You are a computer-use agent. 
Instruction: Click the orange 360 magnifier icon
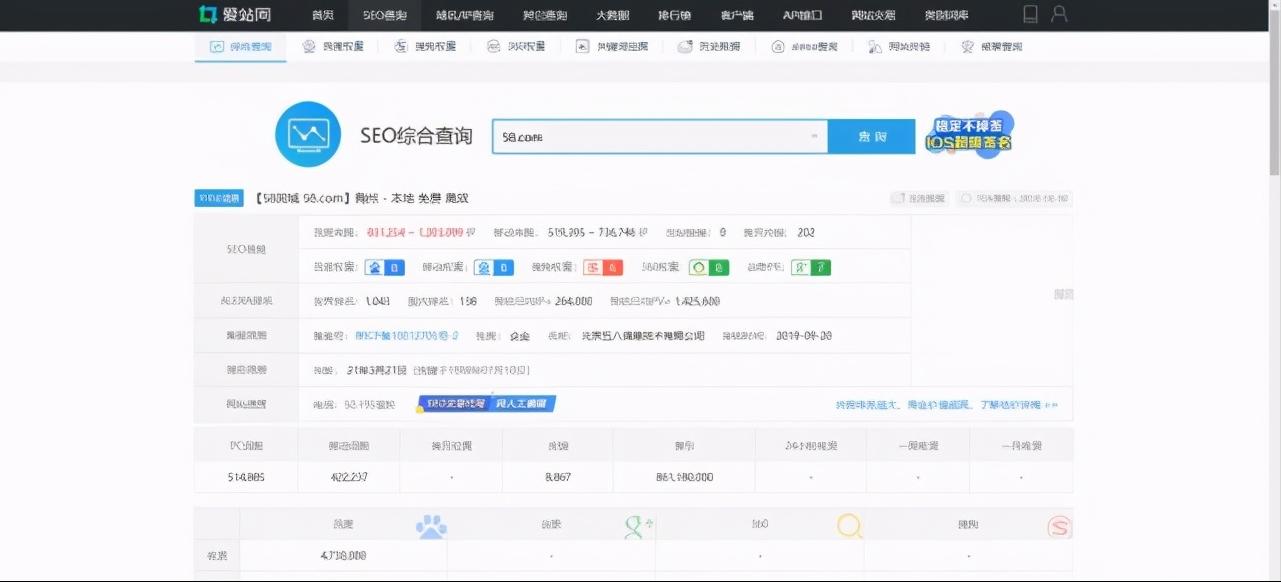(849, 522)
